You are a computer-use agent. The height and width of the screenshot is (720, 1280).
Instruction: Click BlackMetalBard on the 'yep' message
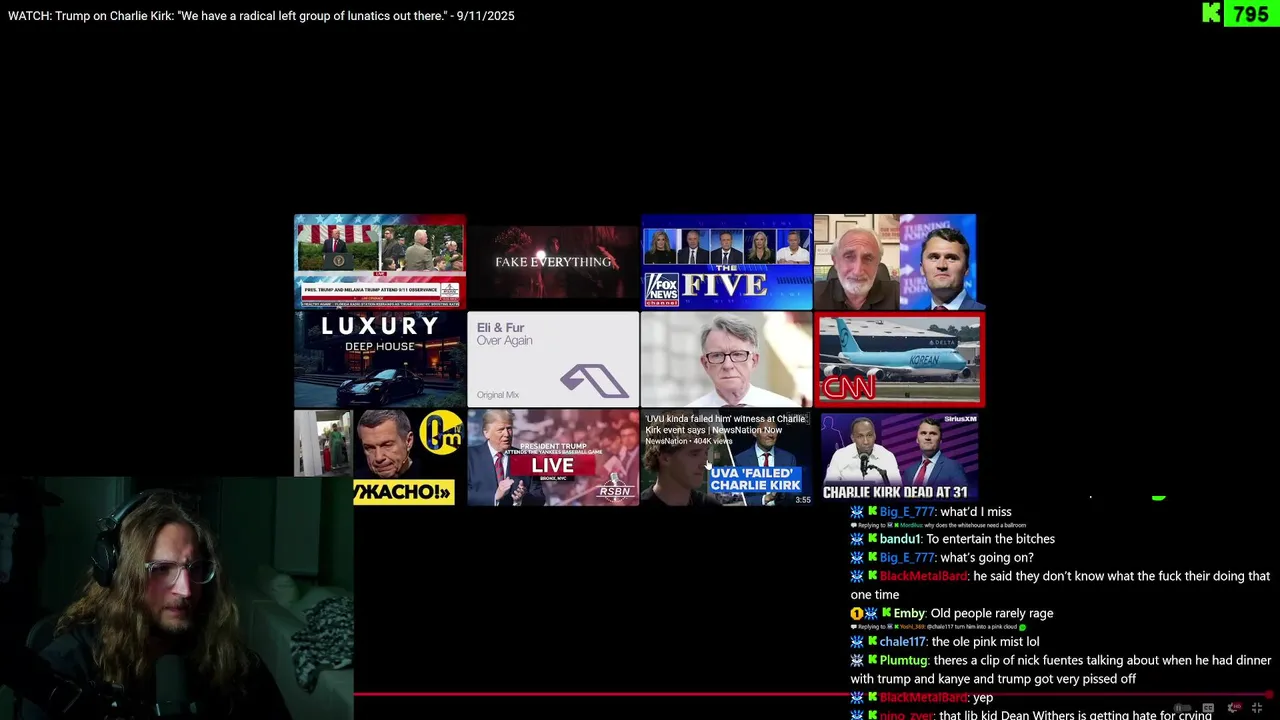tap(924, 698)
